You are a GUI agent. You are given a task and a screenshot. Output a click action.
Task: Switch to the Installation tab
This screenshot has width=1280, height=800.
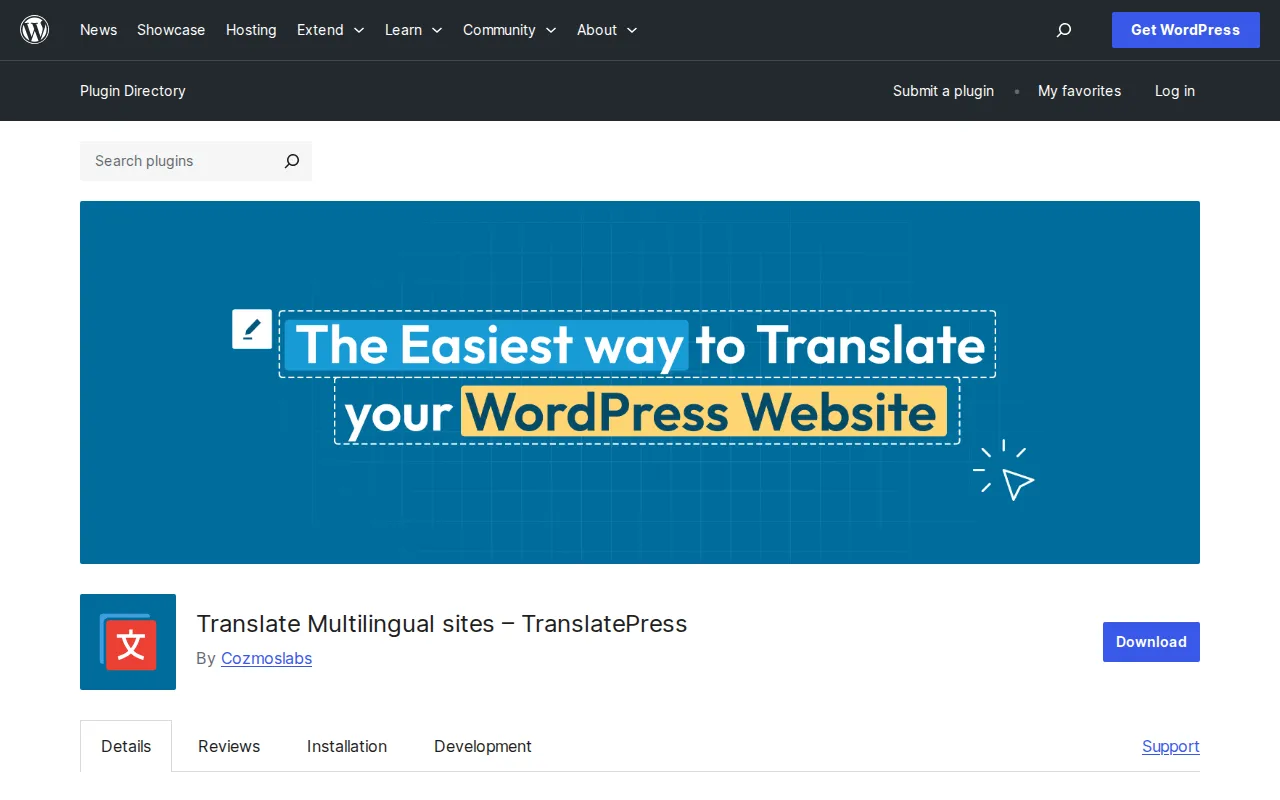347,746
